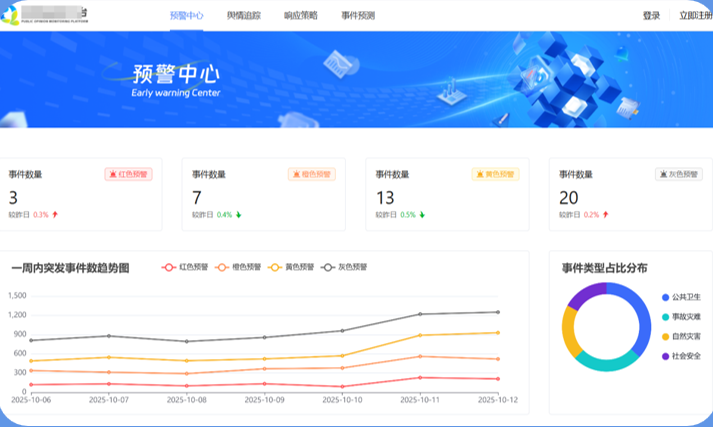This screenshot has width=713, height=427.
Task: Toggle 社会安全 in donut legend
Action: (x=681, y=356)
